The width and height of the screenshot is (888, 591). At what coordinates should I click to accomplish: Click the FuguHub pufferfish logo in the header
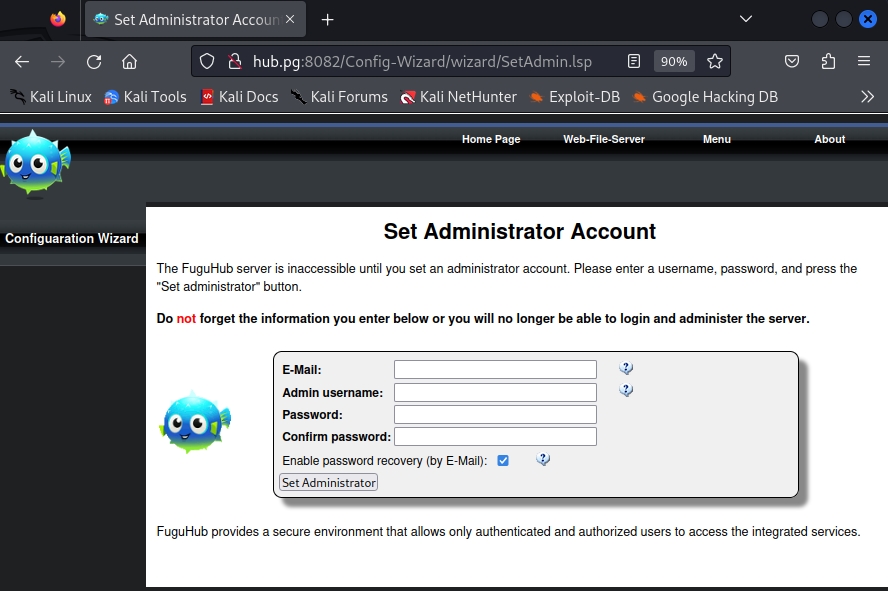(35, 164)
